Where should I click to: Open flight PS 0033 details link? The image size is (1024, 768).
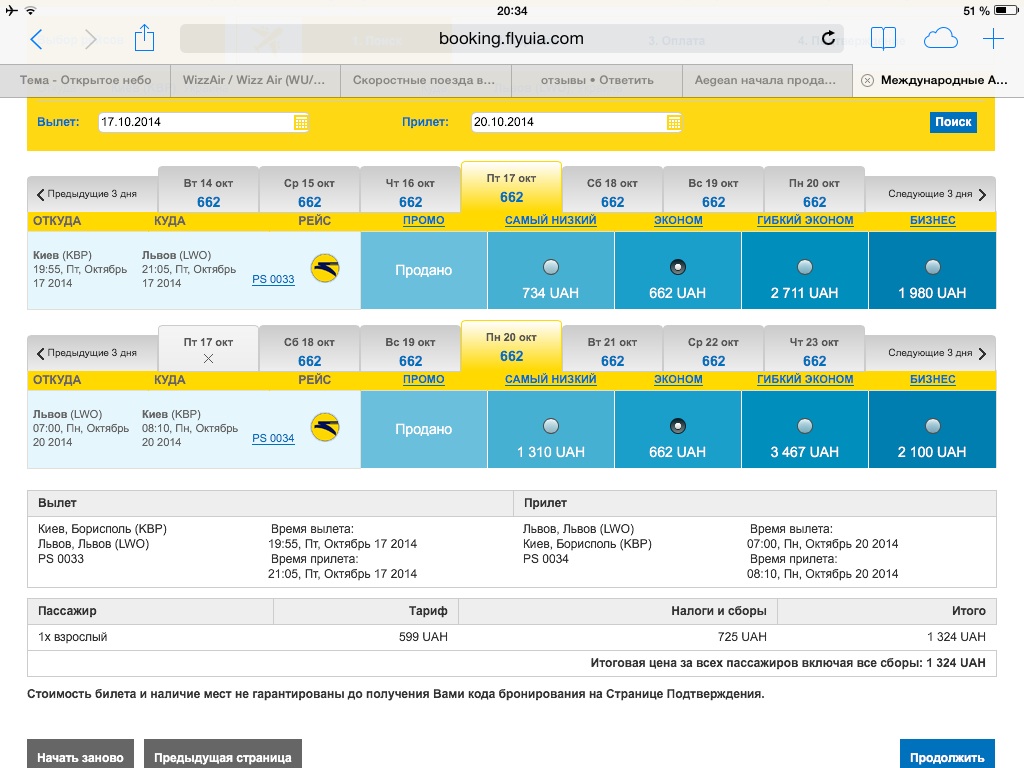[x=273, y=279]
